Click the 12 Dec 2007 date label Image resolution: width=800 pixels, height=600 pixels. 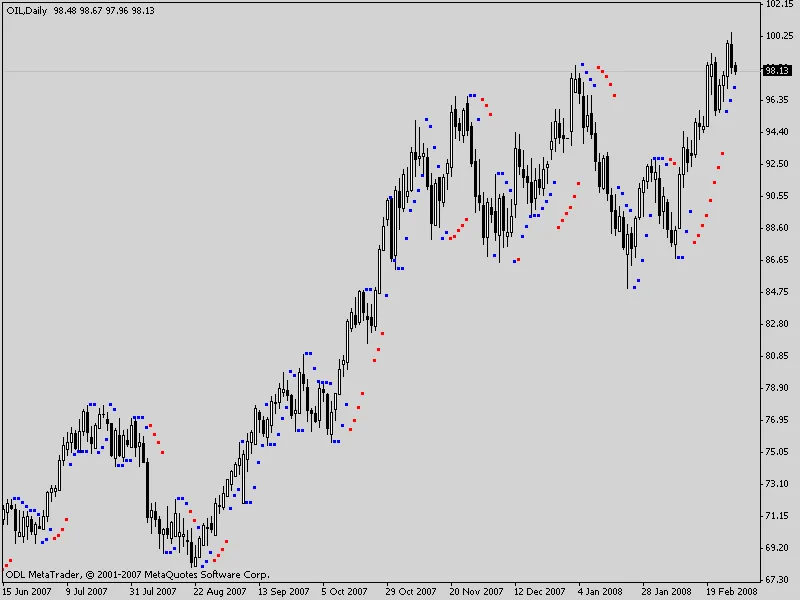[x=542, y=591]
